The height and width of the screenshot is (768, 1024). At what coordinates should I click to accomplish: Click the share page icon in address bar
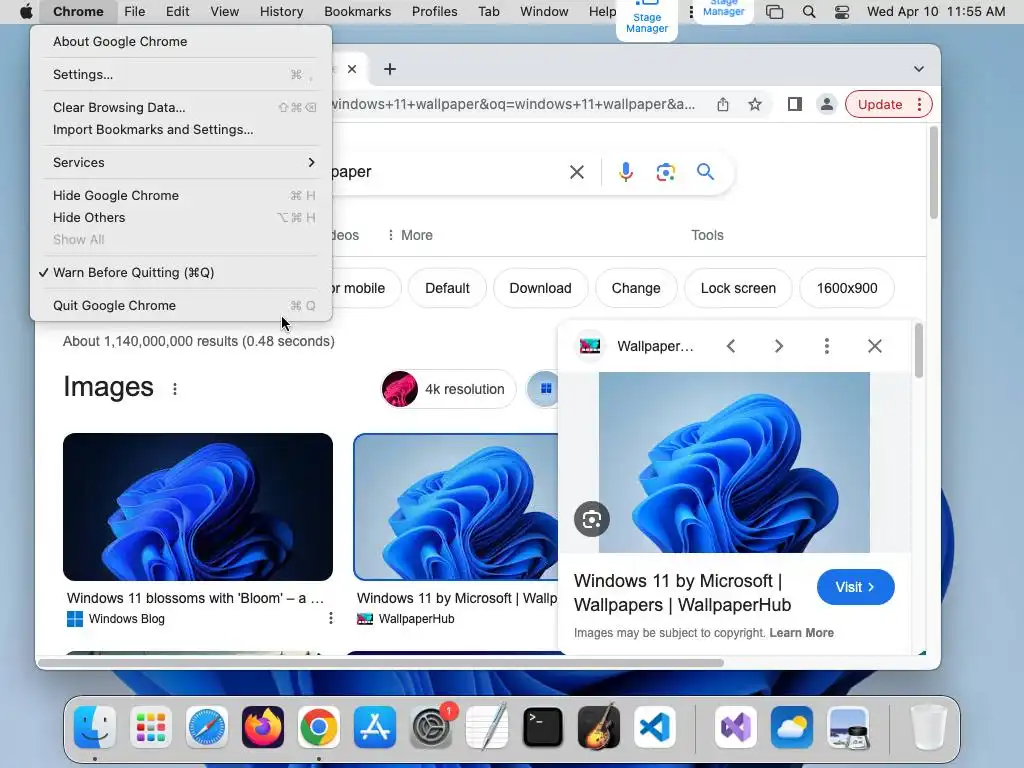pos(722,104)
